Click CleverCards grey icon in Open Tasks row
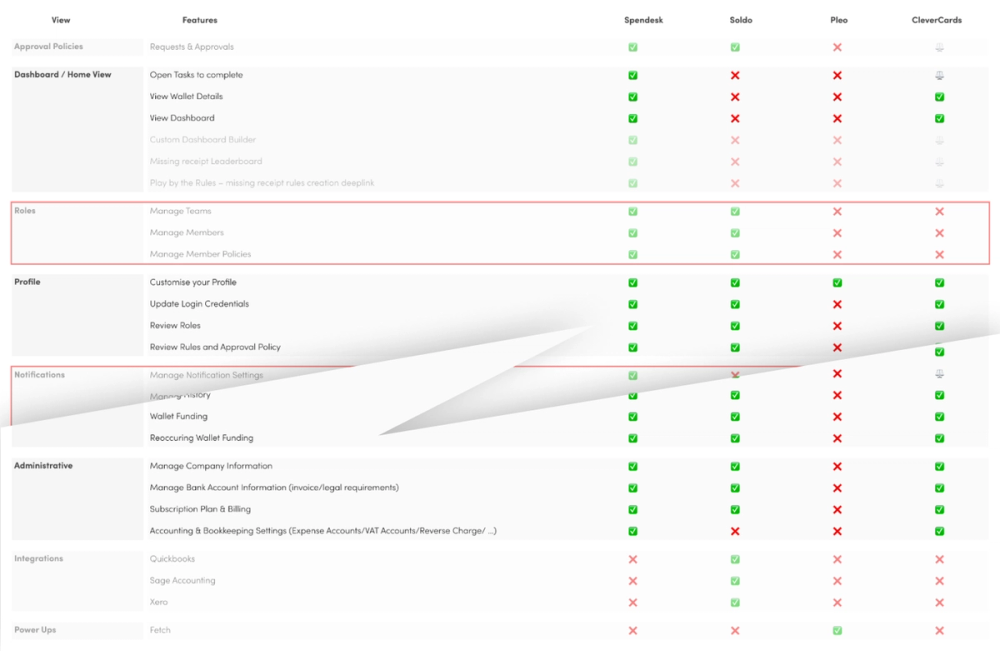1000x651 pixels. [x=939, y=75]
